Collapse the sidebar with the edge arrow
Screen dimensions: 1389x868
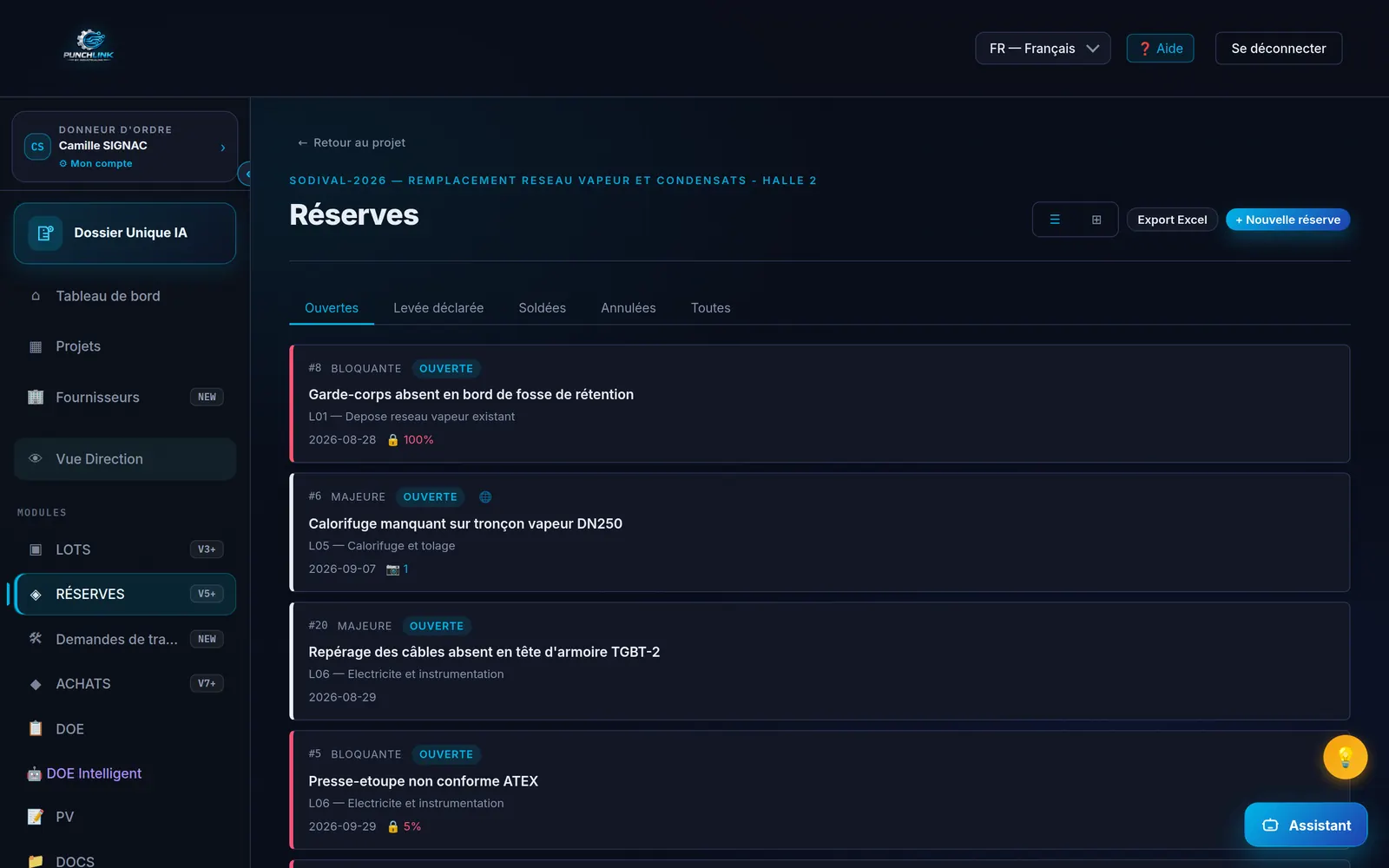(247, 174)
